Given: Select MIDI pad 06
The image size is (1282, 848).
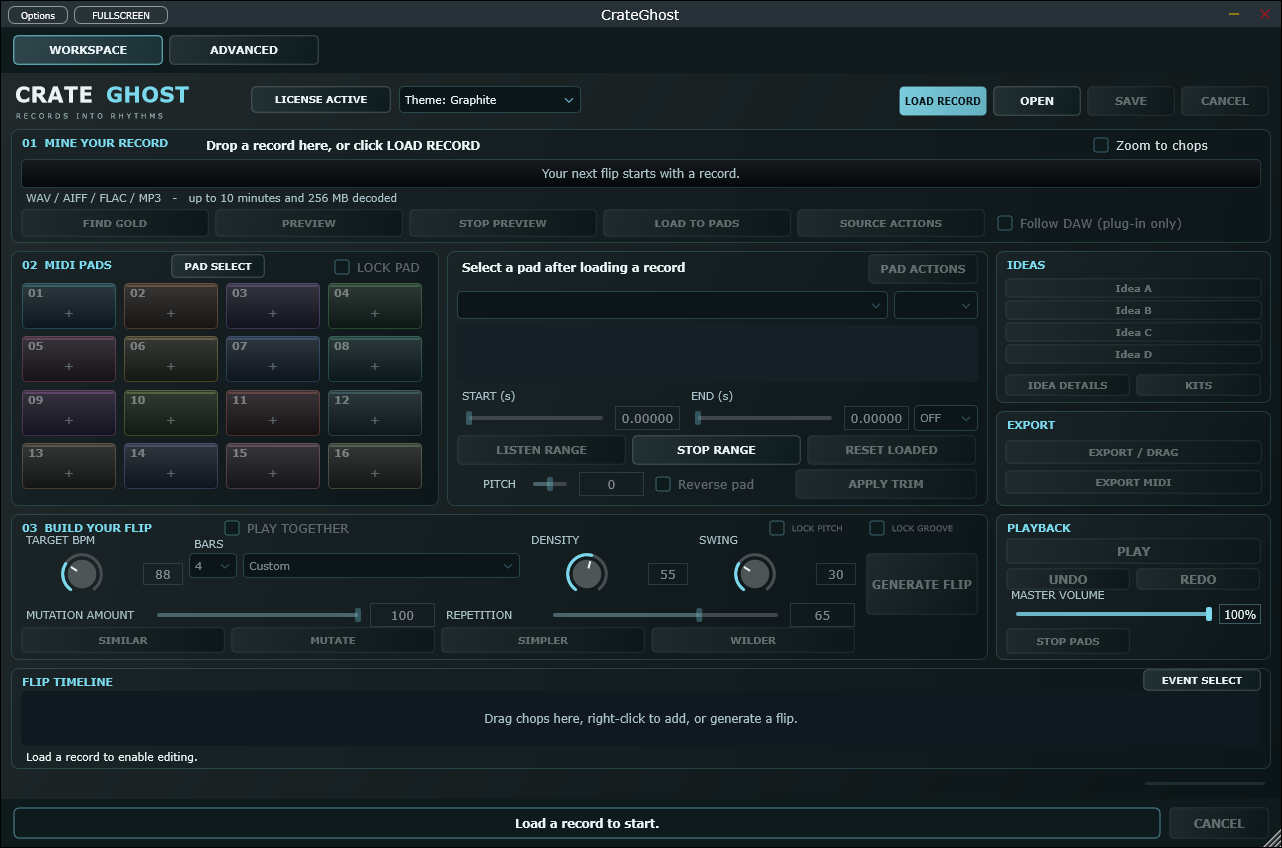Looking at the screenshot, I should click(171, 359).
